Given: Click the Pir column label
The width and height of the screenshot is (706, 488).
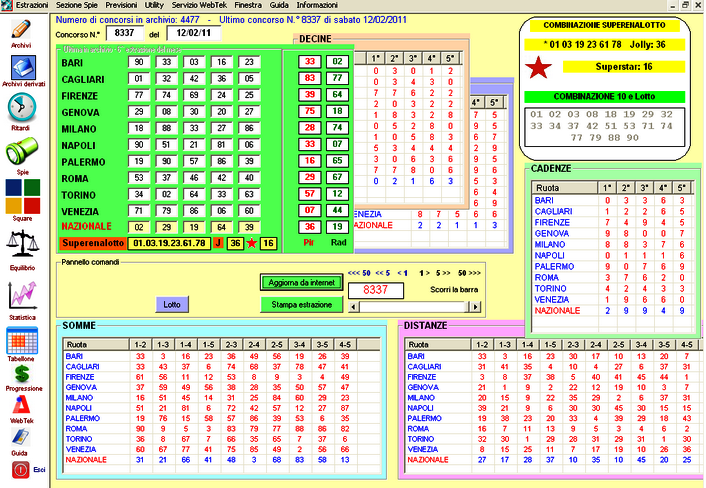Looking at the screenshot, I should pos(308,243).
